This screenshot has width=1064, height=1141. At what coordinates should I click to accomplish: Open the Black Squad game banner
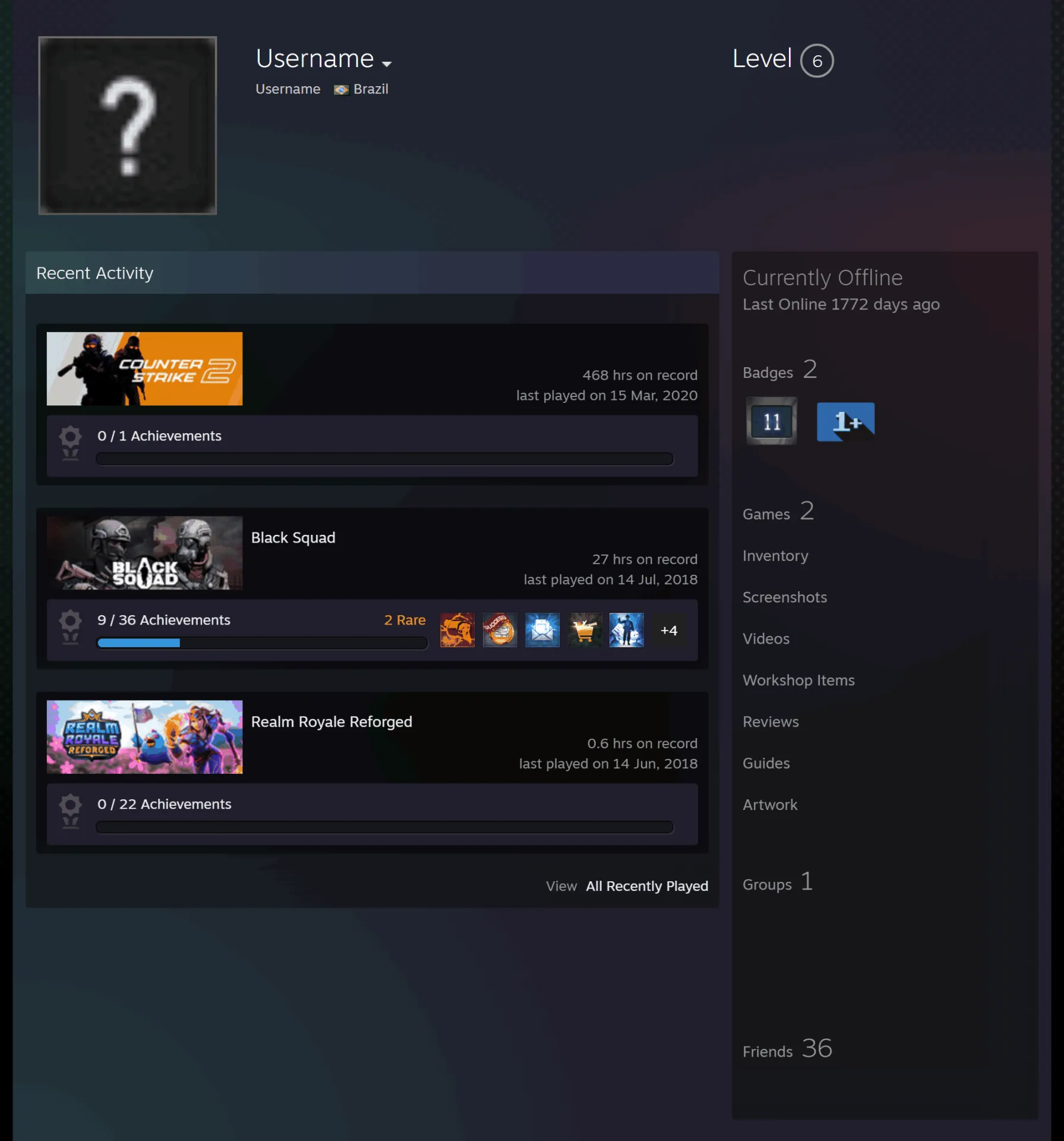point(144,553)
